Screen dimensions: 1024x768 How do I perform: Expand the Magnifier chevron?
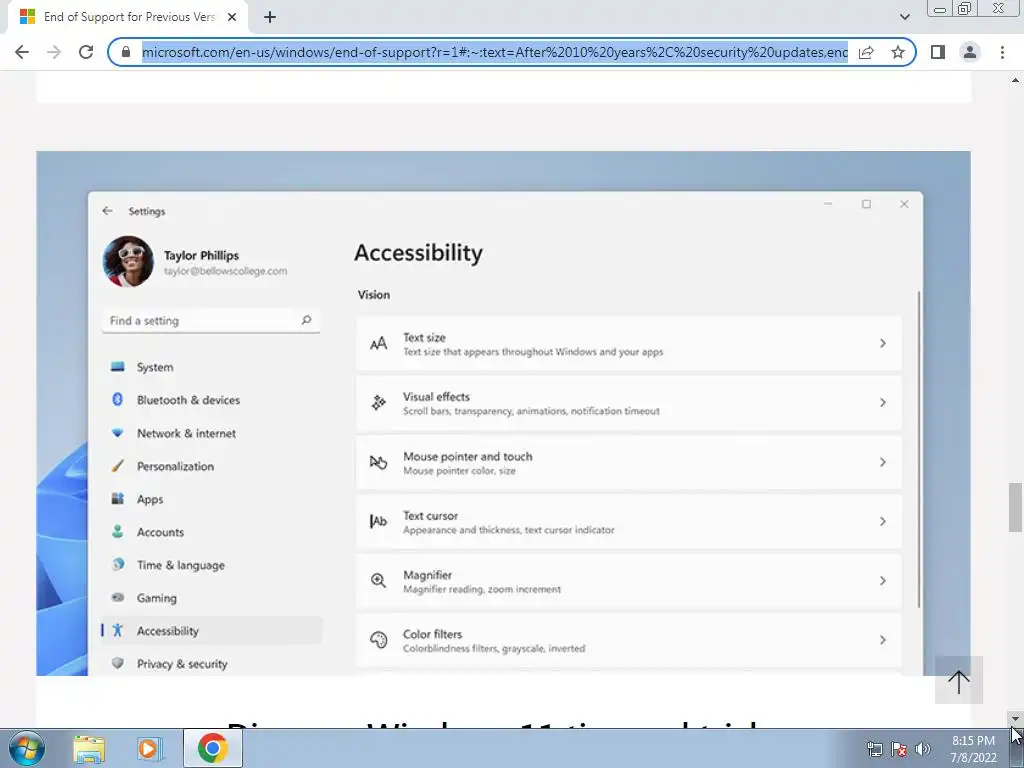point(882,581)
